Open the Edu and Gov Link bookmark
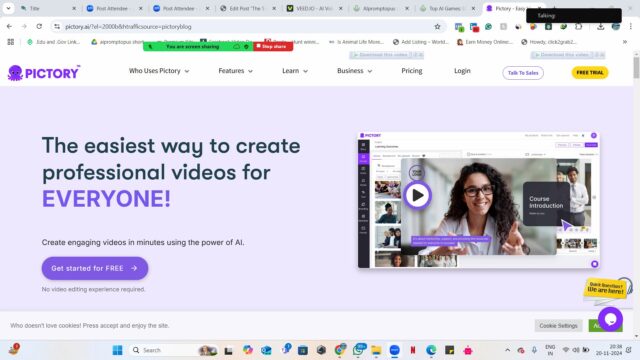This screenshot has width=640, height=360. 53,42
